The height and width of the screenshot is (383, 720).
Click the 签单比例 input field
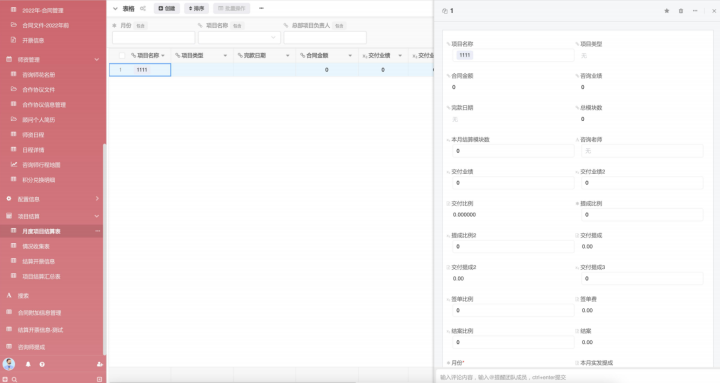[513, 310]
